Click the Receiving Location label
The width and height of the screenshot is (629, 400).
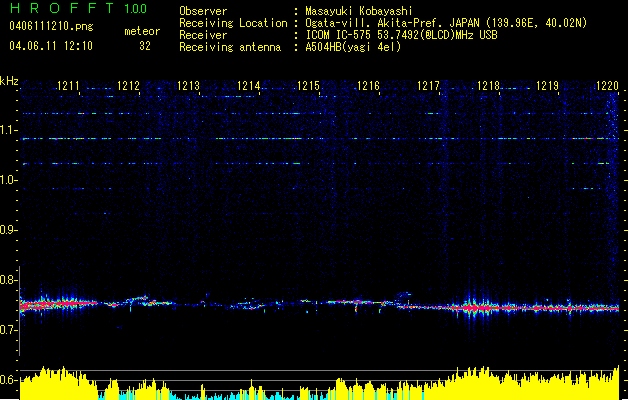tap(233, 23)
